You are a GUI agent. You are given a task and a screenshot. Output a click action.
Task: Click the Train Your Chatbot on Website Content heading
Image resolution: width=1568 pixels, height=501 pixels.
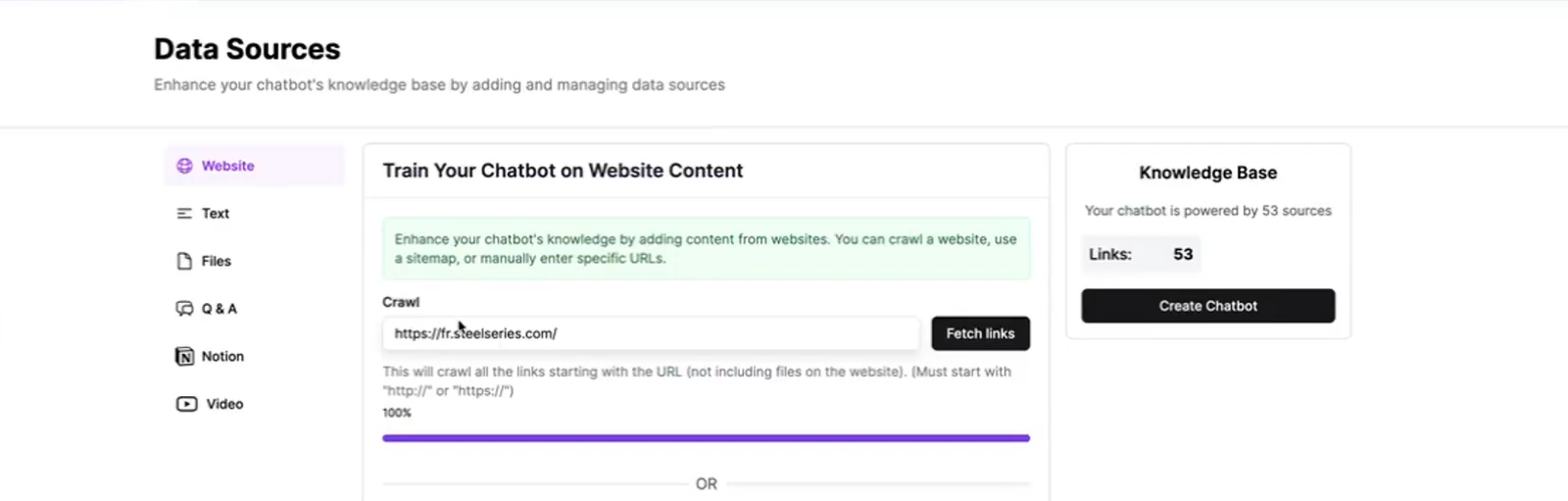[x=563, y=171]
